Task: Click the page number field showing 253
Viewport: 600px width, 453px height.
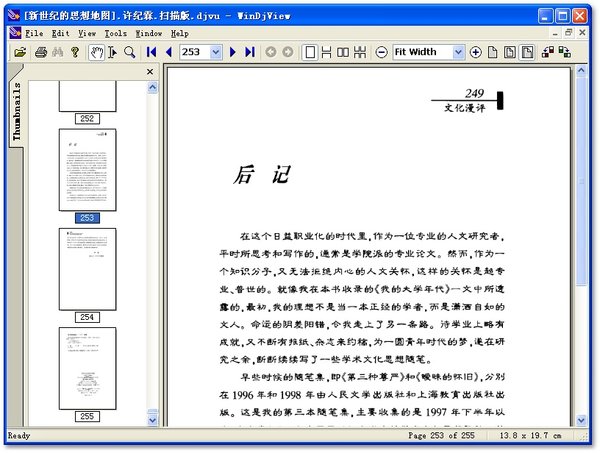Action: tap(195, 52)
